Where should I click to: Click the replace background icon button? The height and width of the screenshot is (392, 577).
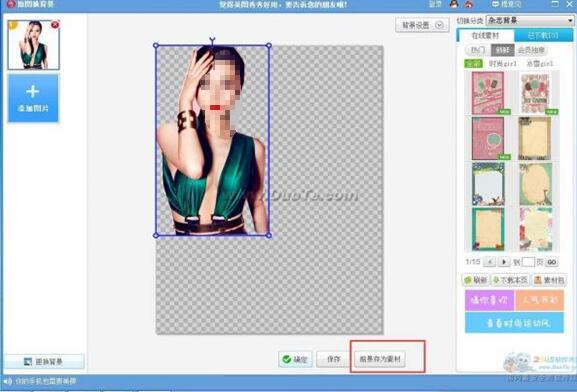(44, 361)
